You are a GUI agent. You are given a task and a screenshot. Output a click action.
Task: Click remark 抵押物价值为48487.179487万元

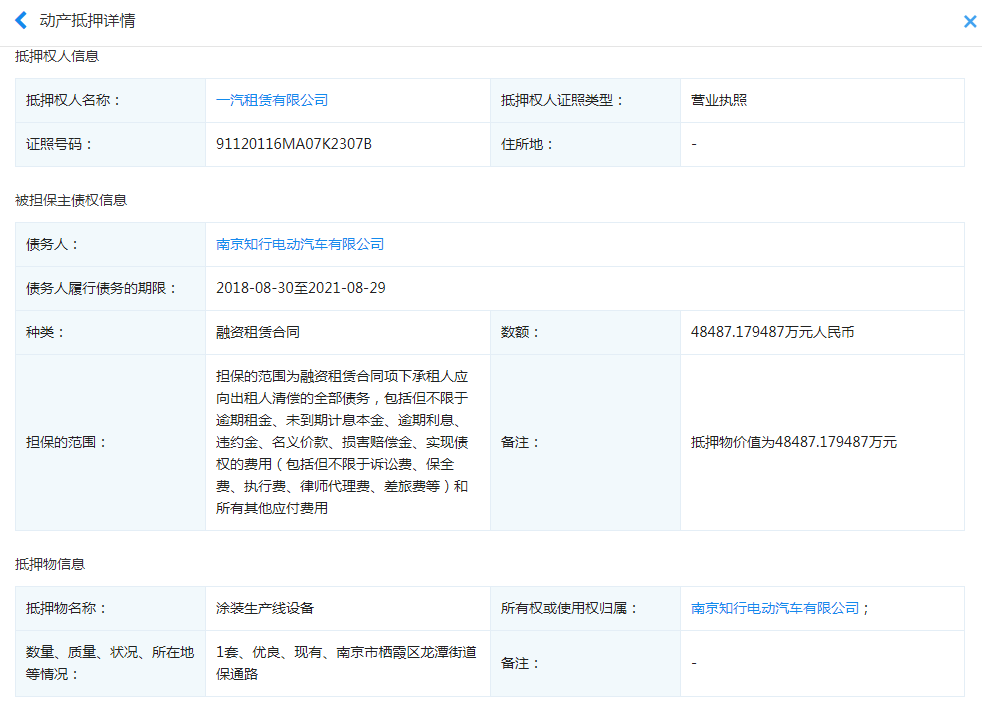[x=793, y=442]
